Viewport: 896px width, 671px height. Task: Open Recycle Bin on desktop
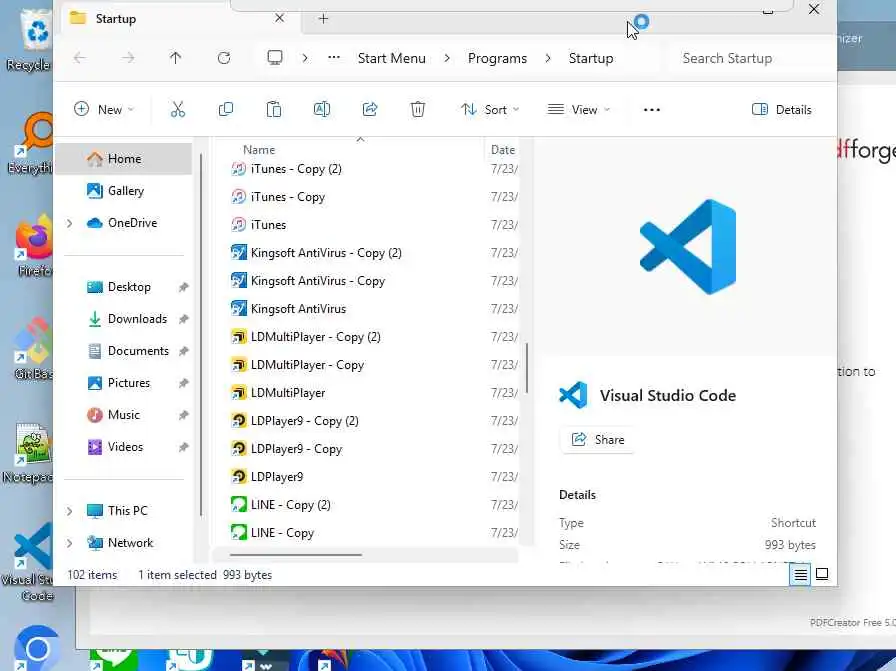coord(29,40)
